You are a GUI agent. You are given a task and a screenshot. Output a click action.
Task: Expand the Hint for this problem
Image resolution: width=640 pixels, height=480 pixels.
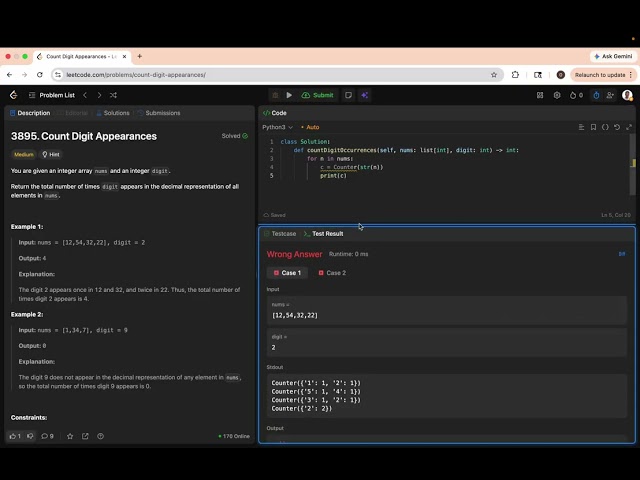coord(51,154)
